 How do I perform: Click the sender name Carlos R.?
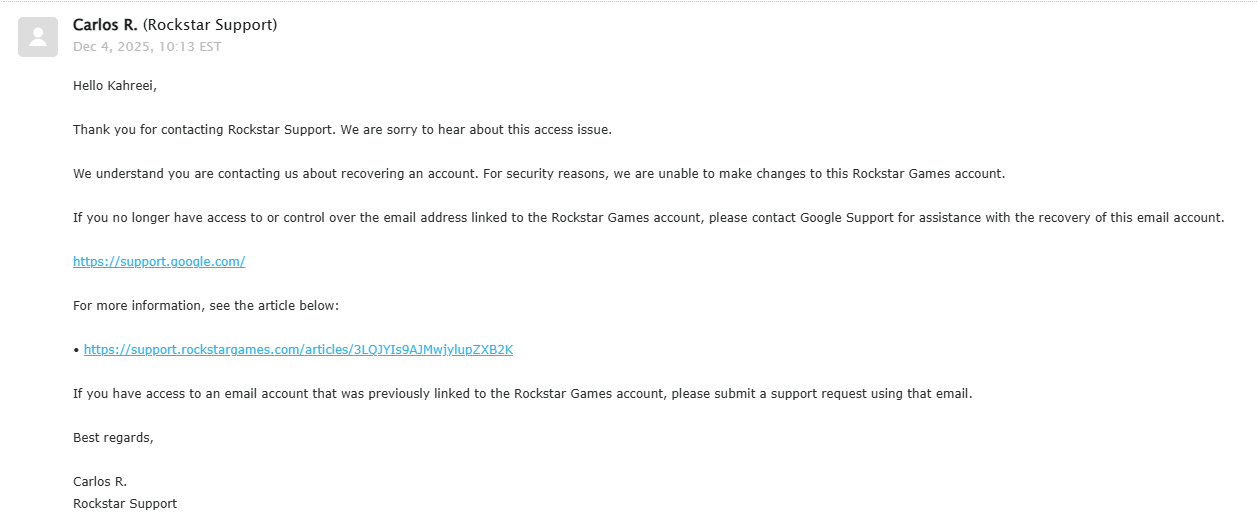point(105,25)
